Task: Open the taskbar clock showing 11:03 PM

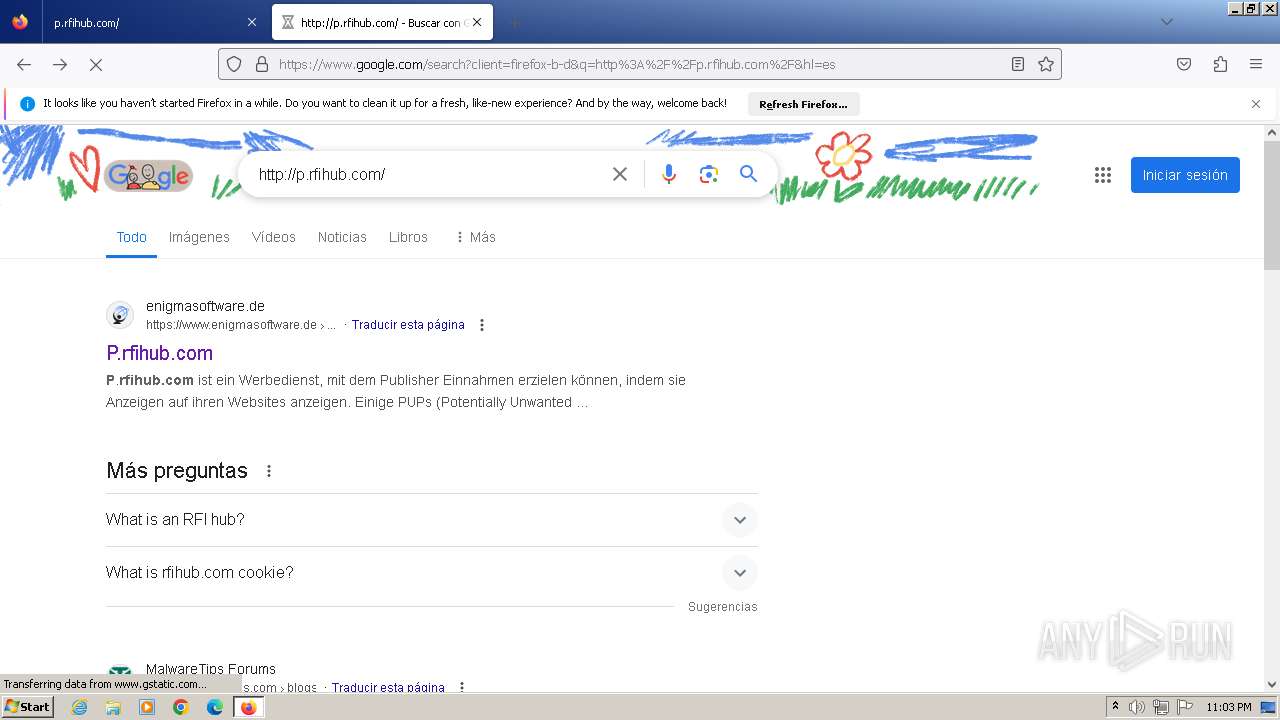Action: click(1229, 707)
